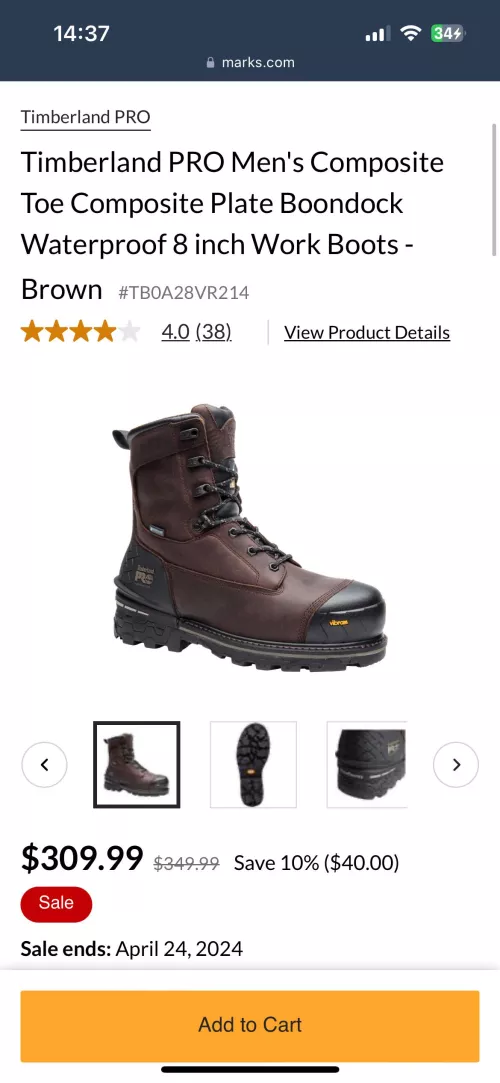Screen dimensions: 500x1083
Task: Tap the main brown boot product image
Action: (249, 537)
